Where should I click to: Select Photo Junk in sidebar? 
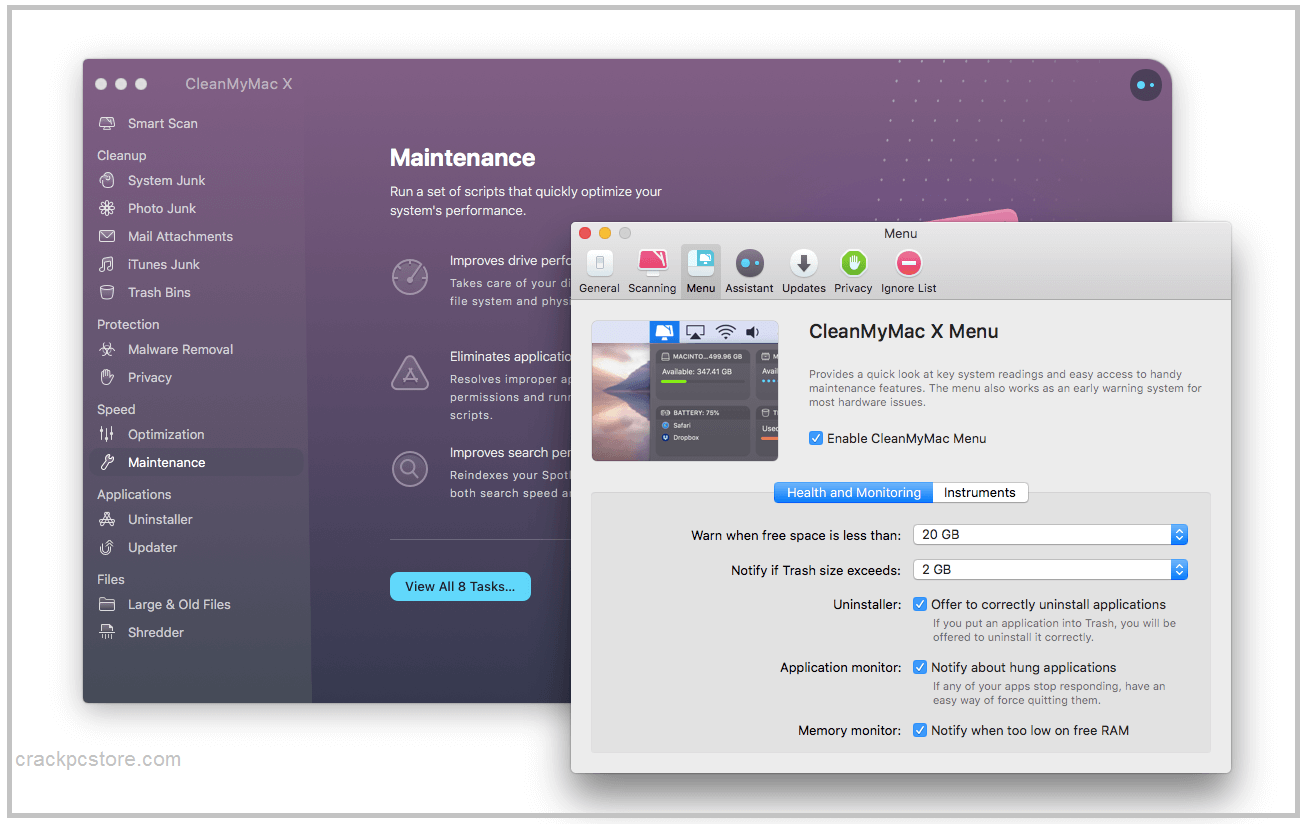pos(147,208)
